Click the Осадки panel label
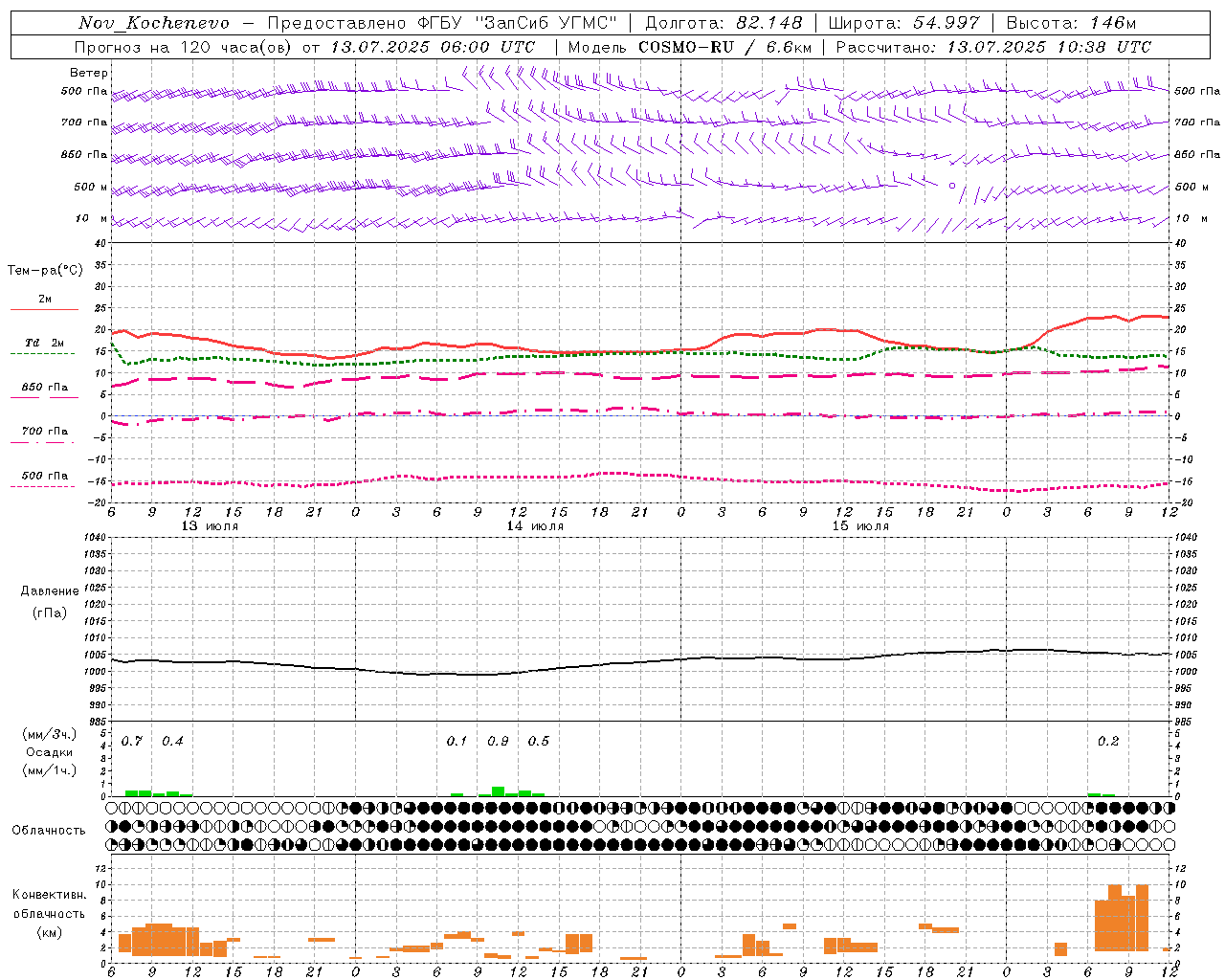 click(49, 752)
